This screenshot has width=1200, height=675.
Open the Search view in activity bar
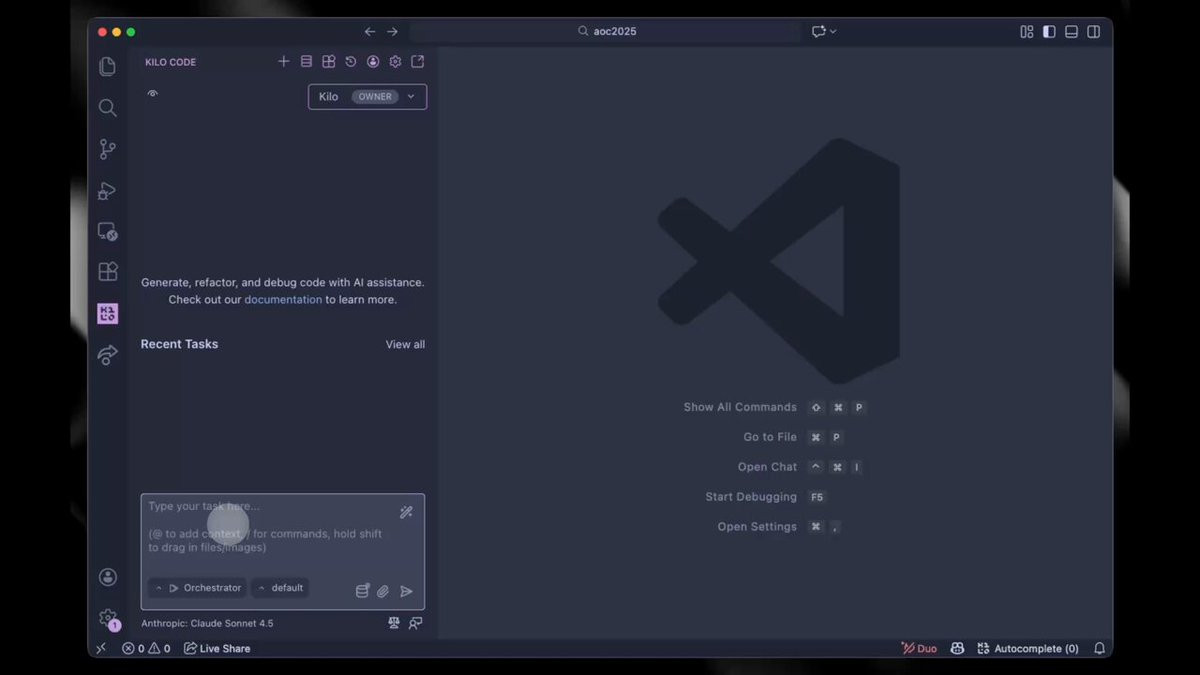coord(107,108)
